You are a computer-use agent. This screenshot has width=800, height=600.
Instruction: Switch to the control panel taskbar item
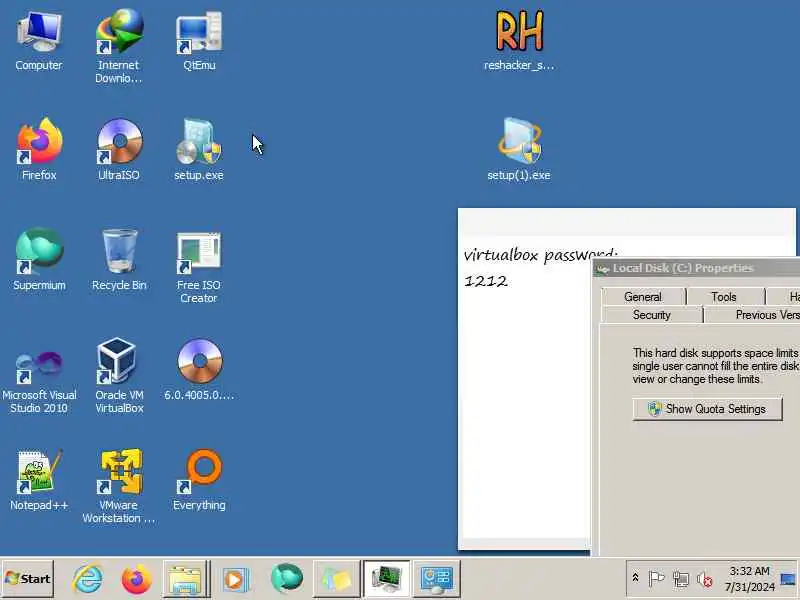point(436,579)
